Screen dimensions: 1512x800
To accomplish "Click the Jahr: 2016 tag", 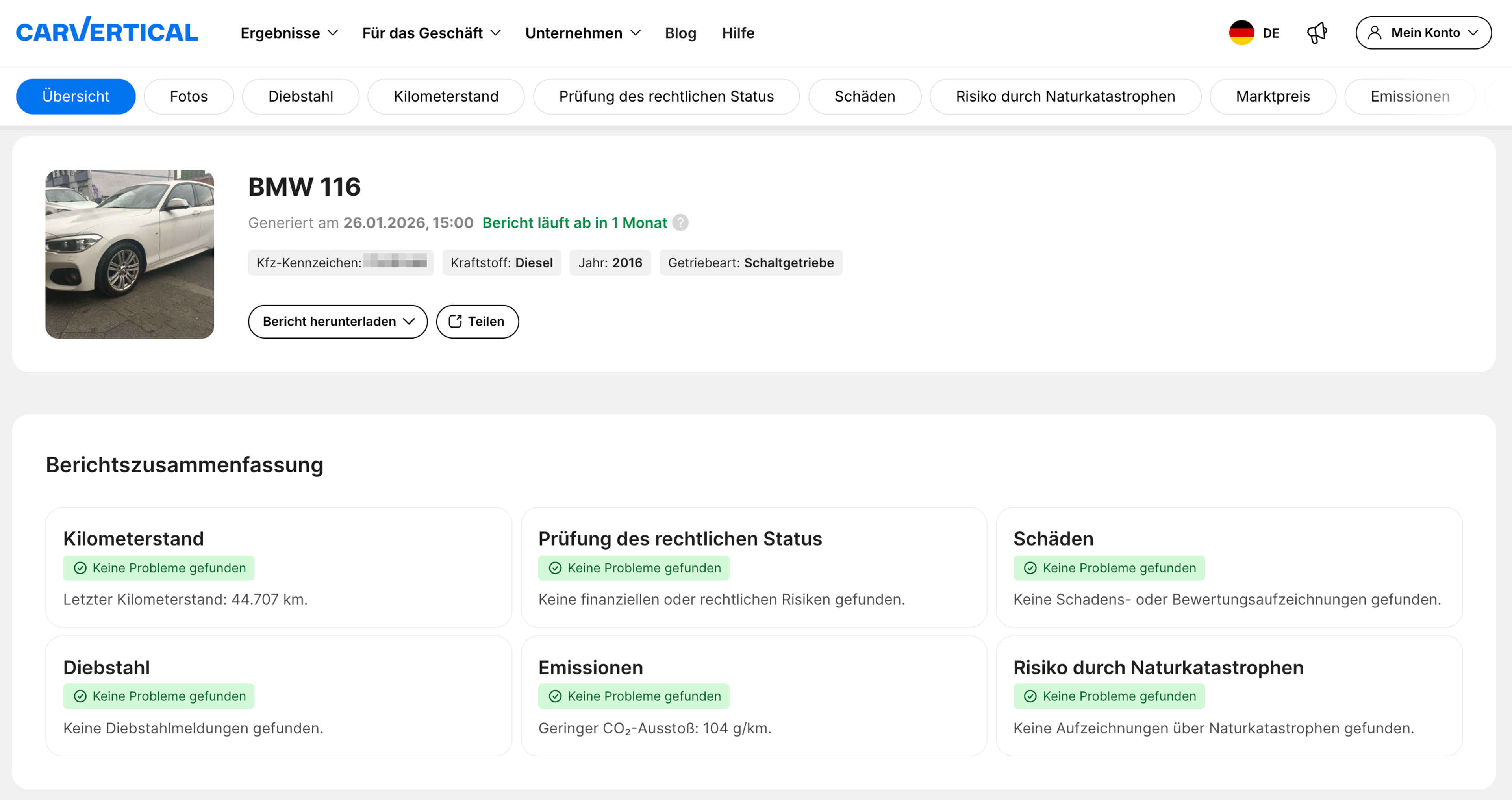I will click(x=610, y=263).
